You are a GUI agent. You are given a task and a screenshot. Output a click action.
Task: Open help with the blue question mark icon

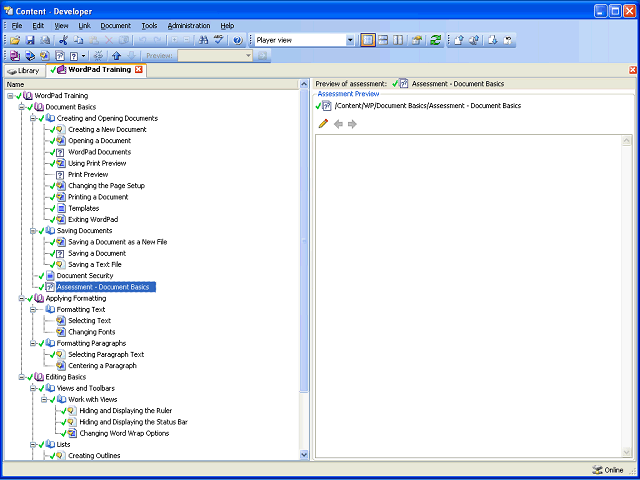click(x=238, y=40)
